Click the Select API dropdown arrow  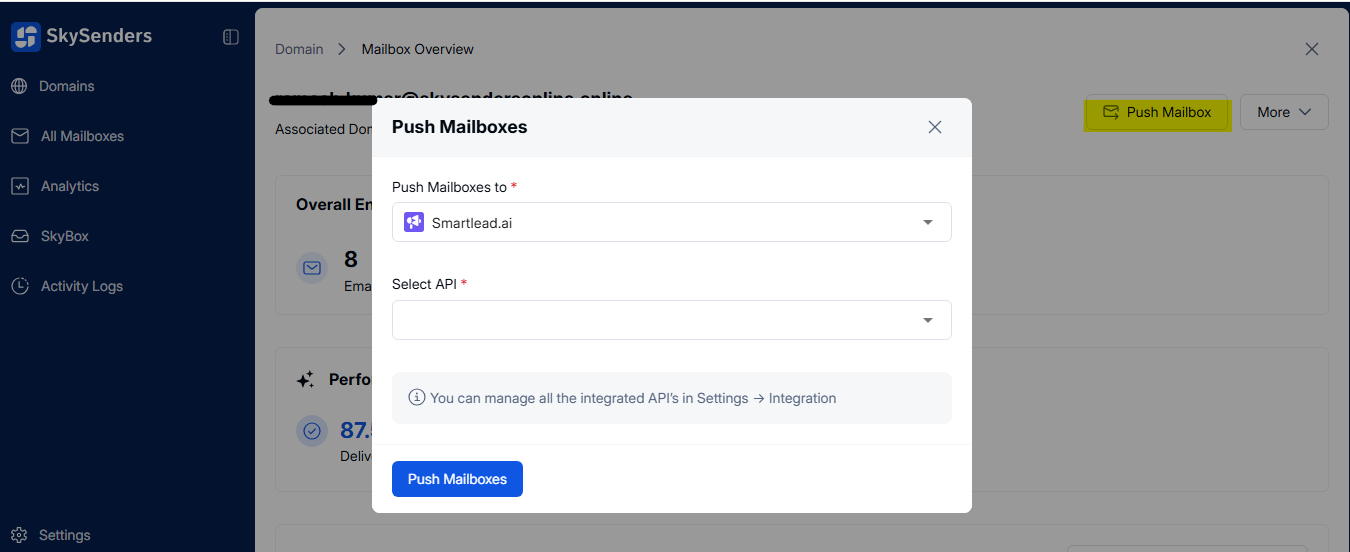(x=928, y=321)
